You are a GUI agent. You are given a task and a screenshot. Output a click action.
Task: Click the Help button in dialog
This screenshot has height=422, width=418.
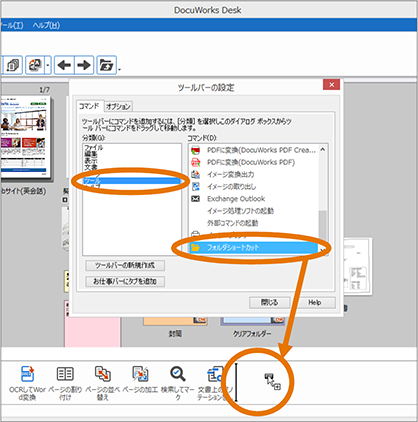[314, 303]
